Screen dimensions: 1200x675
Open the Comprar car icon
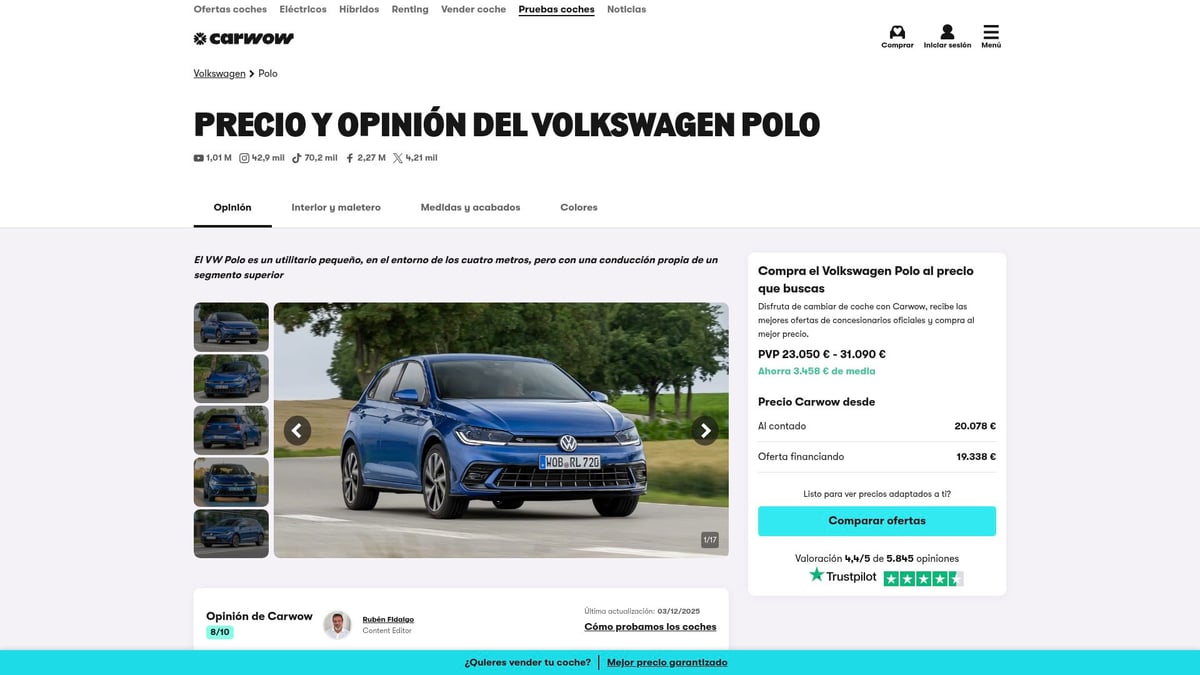coord(897,32)
